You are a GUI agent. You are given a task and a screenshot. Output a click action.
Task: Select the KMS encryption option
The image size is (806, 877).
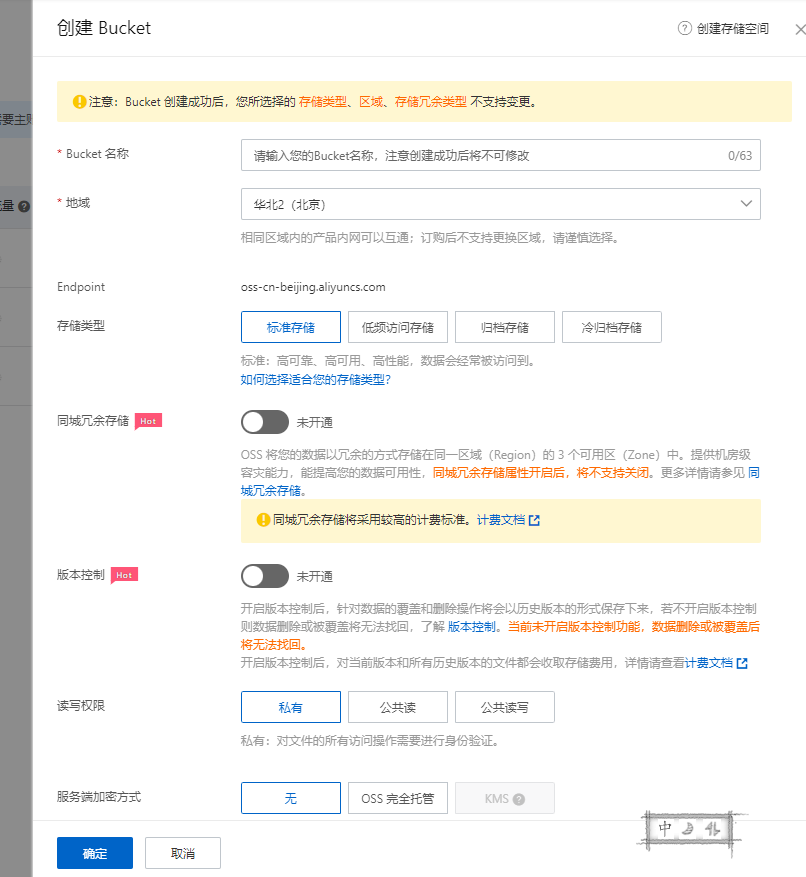505,798
